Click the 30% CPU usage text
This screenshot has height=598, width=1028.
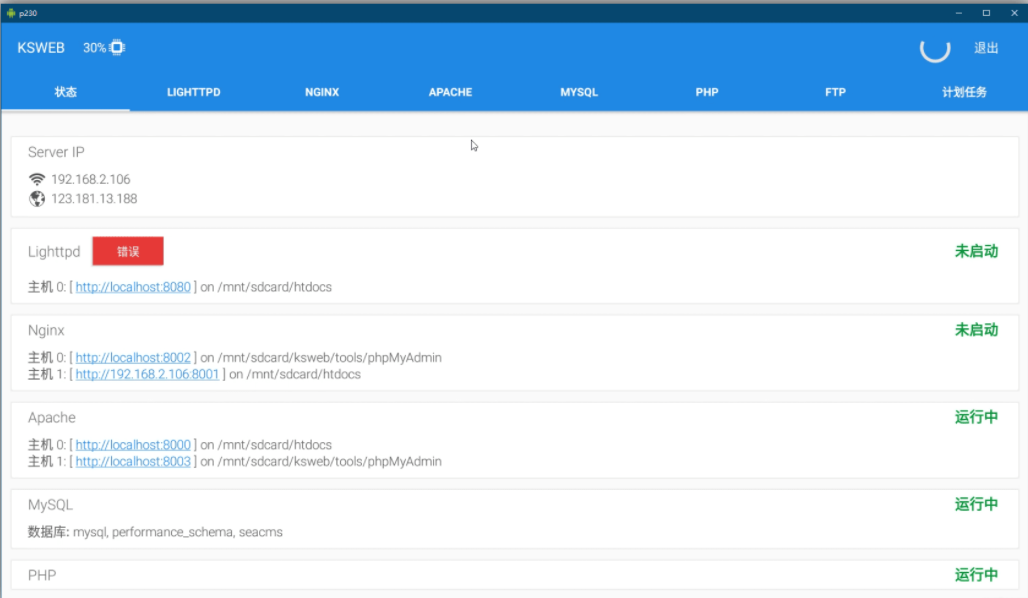[x=94, y=48]
